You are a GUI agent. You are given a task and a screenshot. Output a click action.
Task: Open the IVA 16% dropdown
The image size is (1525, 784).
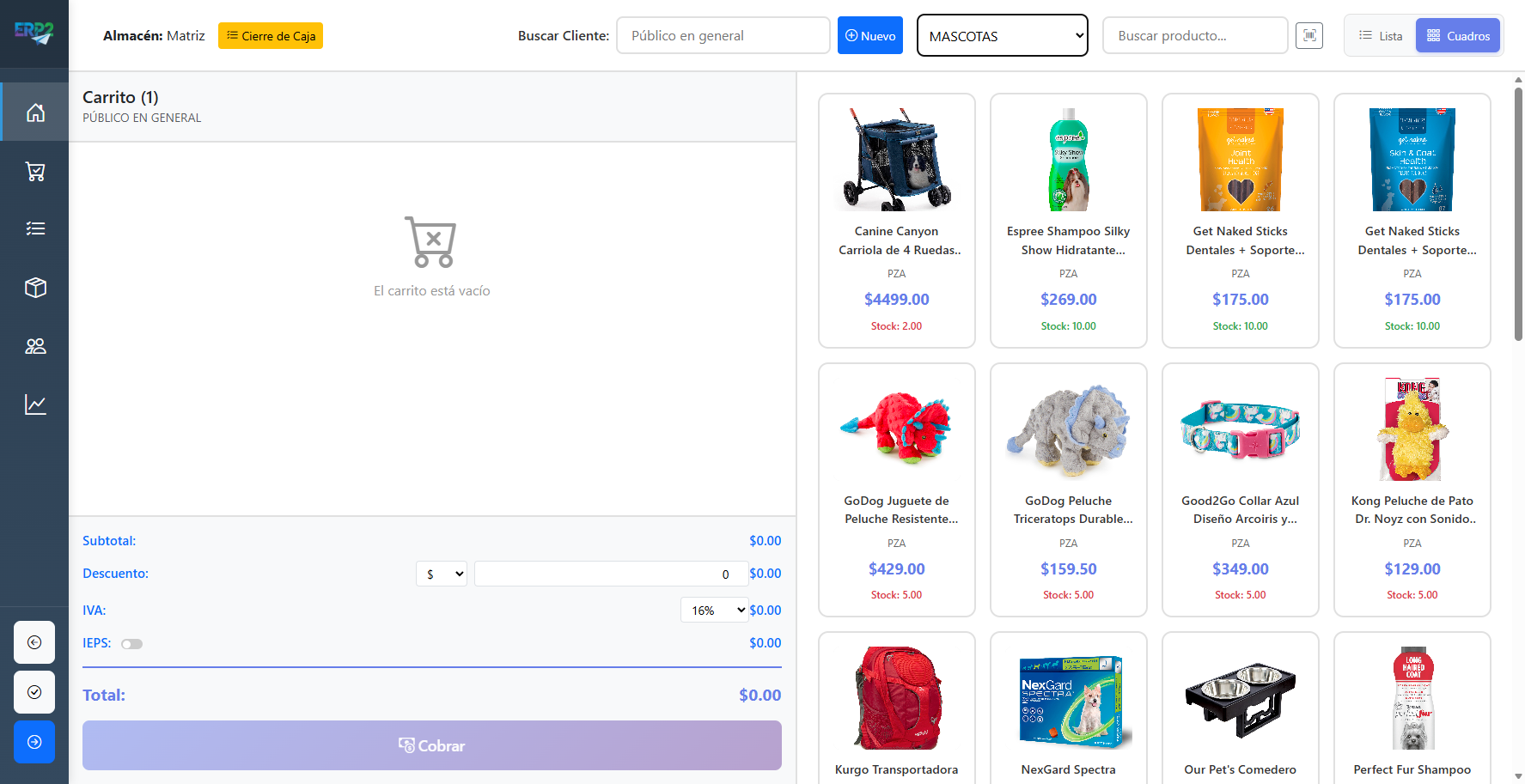pyautogui.click(x=714, y=611)
